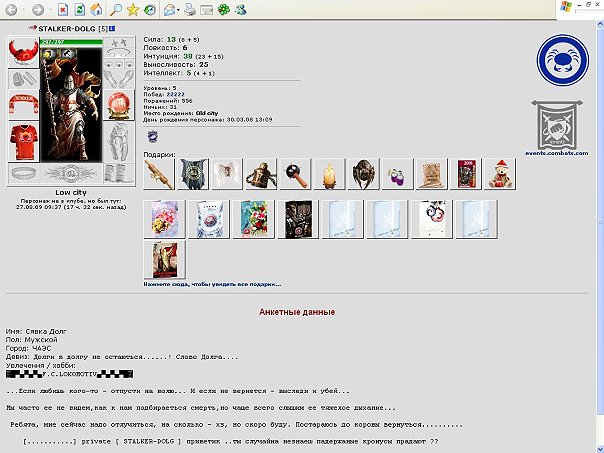Inspect the red scarf equipment slot

coord(23,106)
